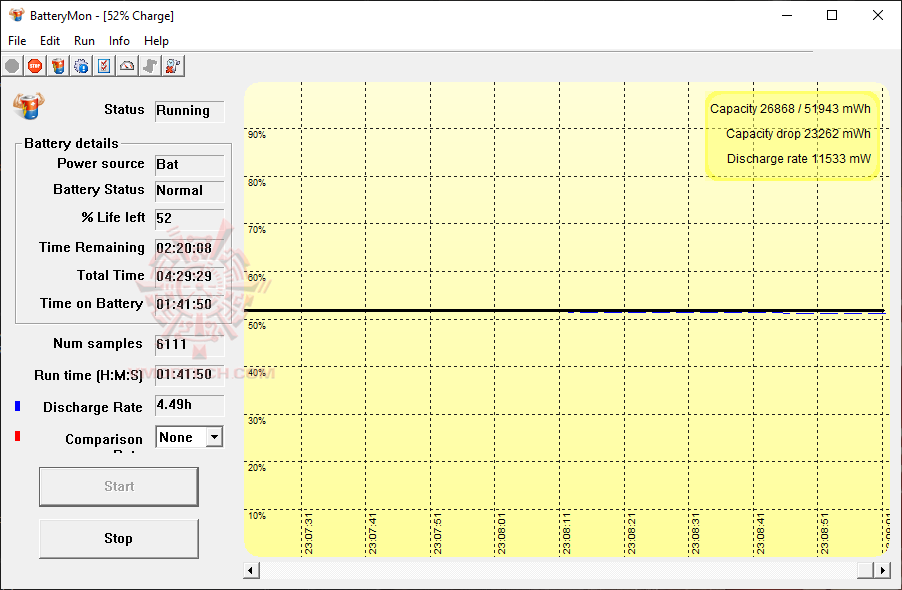
Task: Click the Discharge rate 11533 mW text
Action: 798,159
